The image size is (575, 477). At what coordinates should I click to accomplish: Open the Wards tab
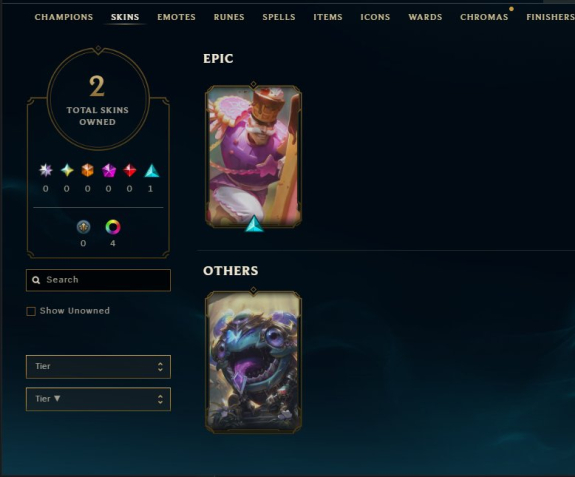[x=425, y=17]
